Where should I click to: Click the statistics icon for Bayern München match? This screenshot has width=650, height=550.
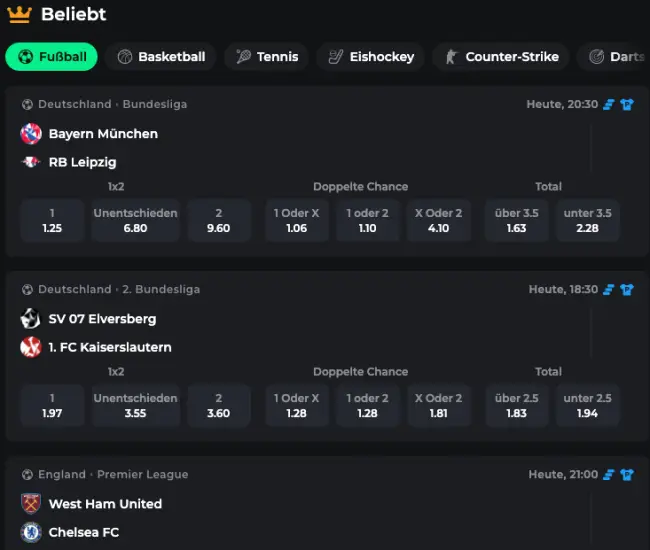coord(608,104)
